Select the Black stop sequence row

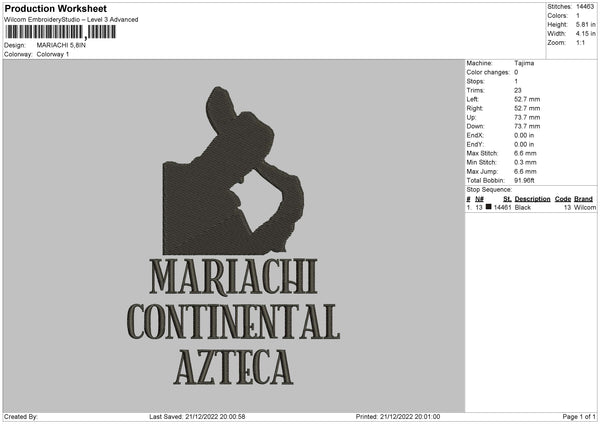[531, 207]
